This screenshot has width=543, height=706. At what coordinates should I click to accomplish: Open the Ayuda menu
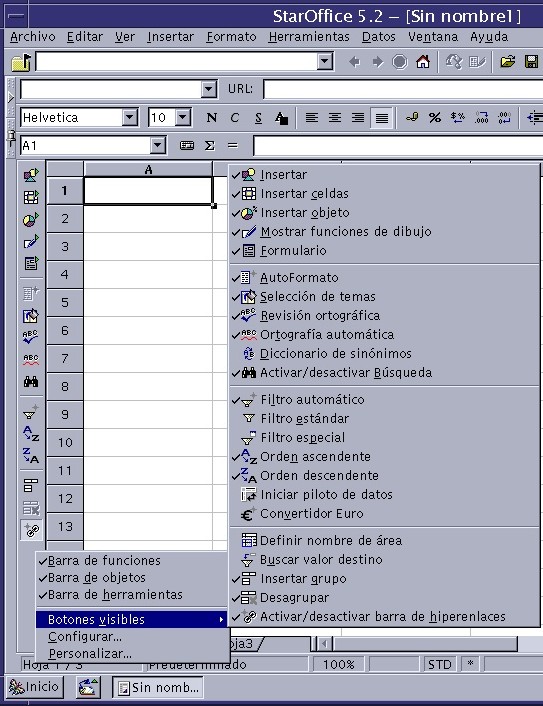pos(489,37)
